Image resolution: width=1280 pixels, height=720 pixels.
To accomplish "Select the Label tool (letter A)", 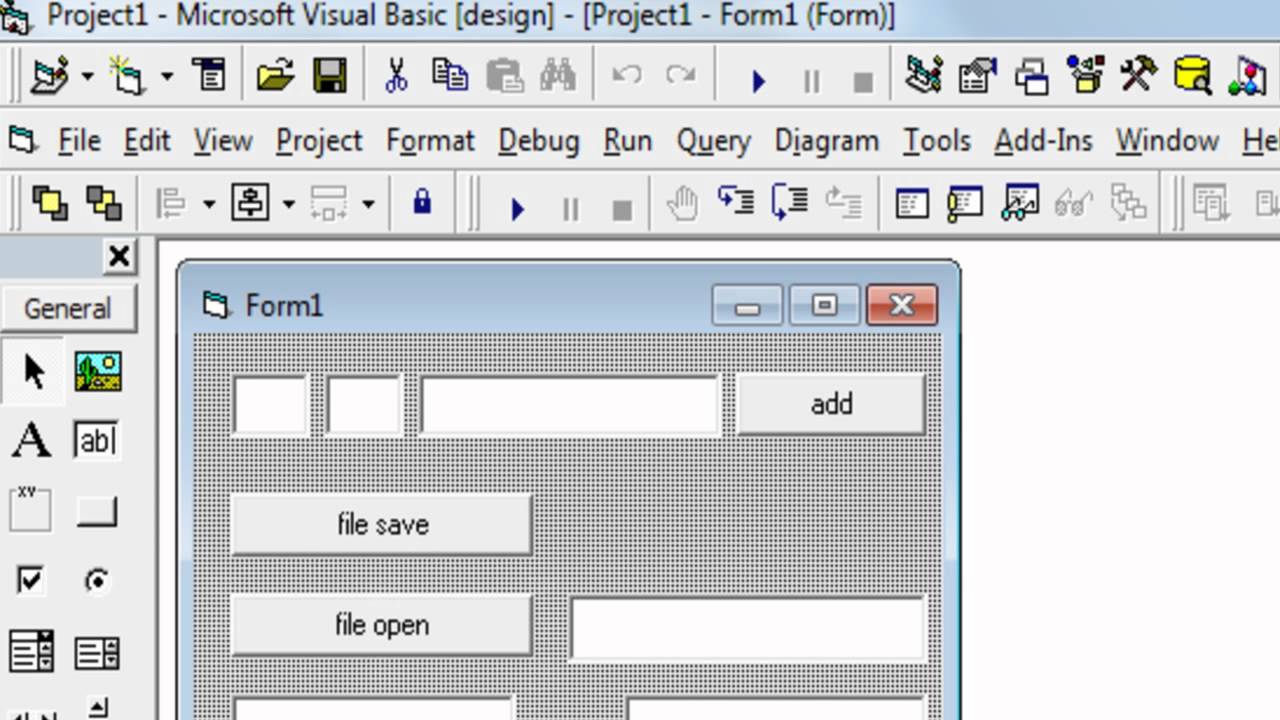I will tap(31, 440).
